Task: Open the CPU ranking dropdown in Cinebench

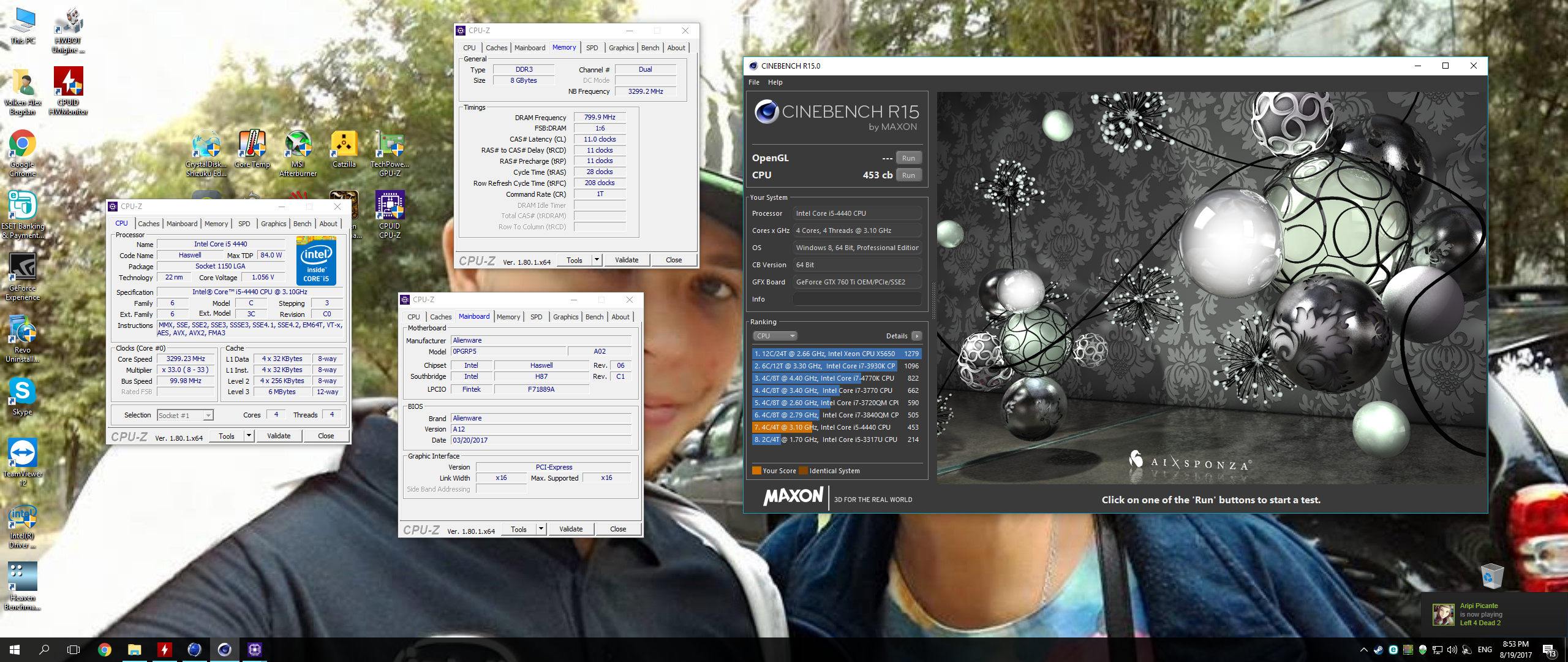Action: point(775,336)
